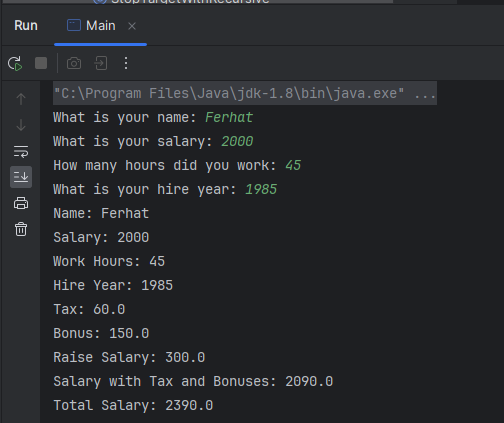
Task: Close the Main run tab
Action: pyautogui.click(x=132, y=26)
